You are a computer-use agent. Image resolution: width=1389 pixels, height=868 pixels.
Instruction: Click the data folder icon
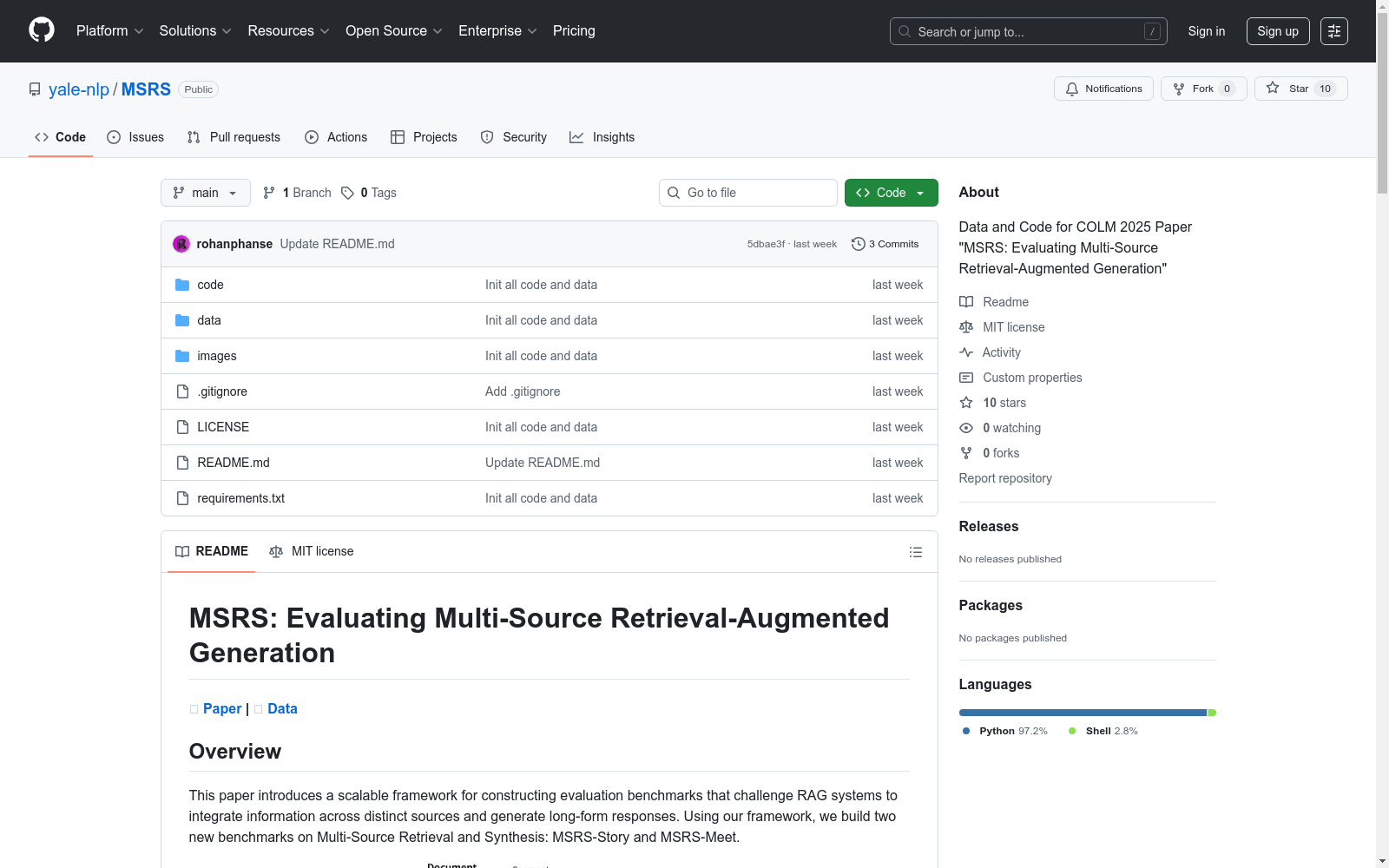(182, 320)
